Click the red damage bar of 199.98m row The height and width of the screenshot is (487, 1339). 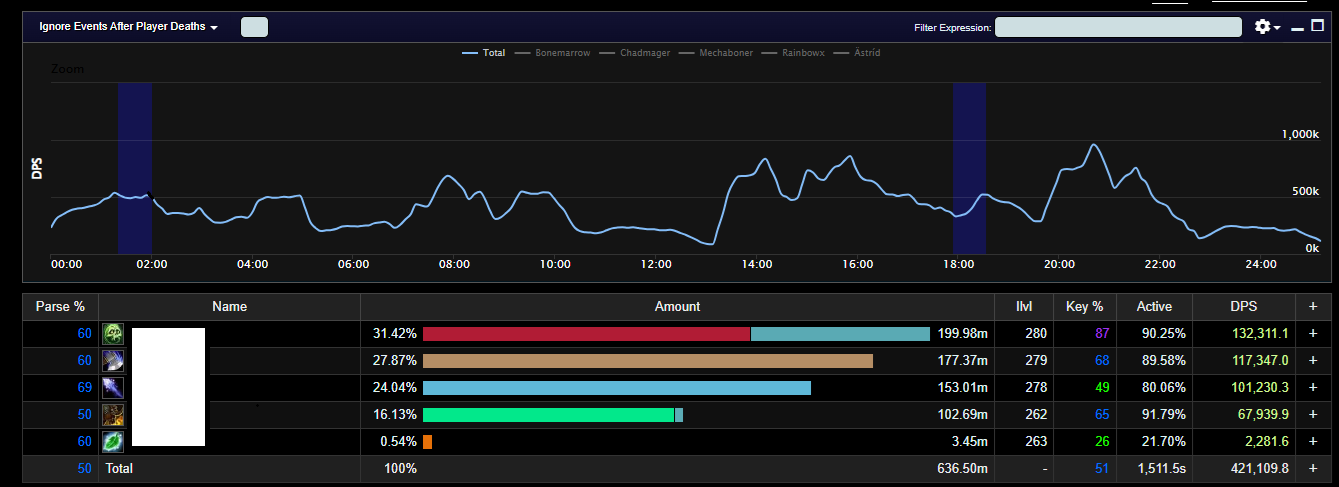point(586,334)
